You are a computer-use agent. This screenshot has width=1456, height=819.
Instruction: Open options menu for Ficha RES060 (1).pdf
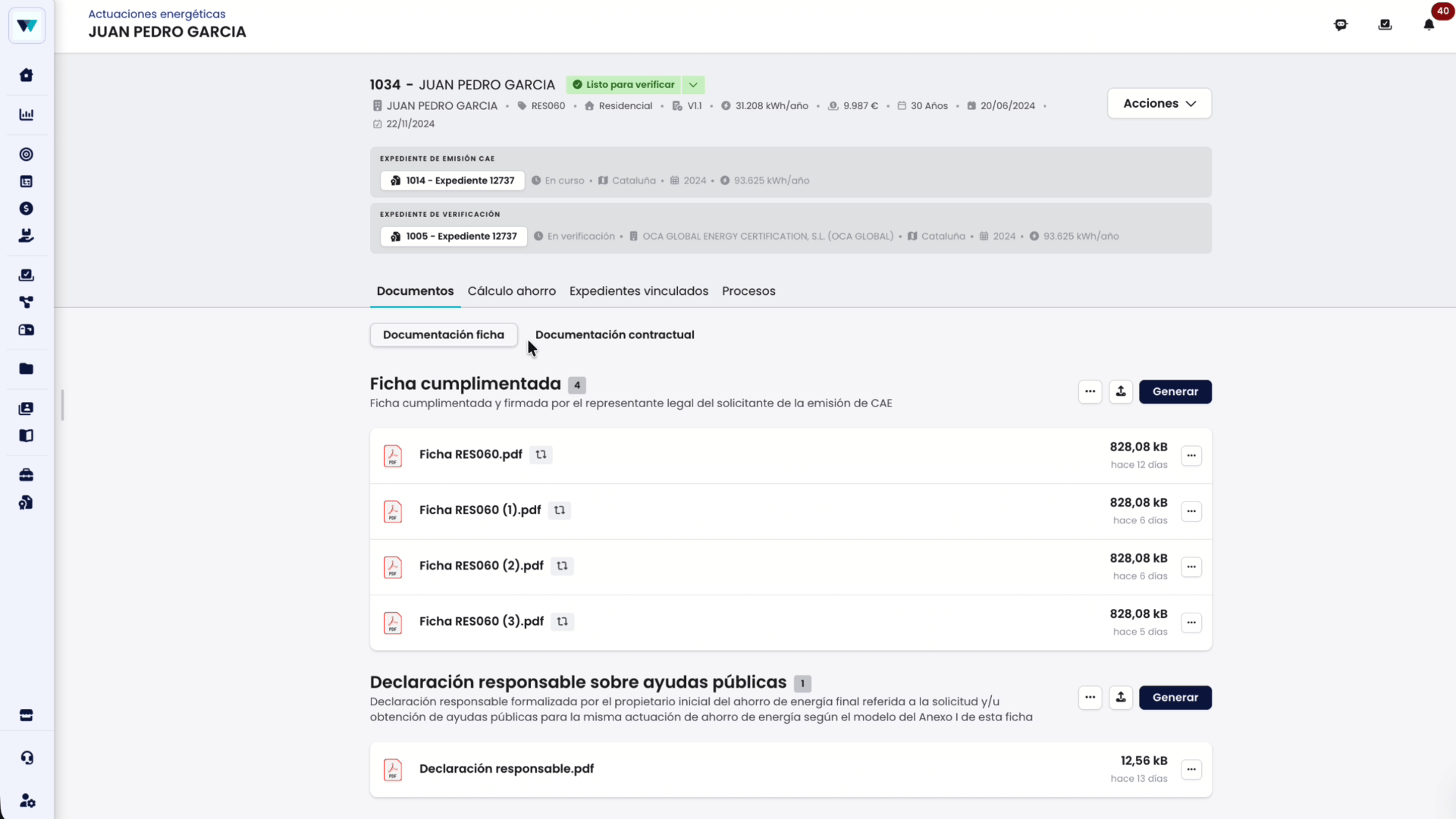click(1191, 511)
